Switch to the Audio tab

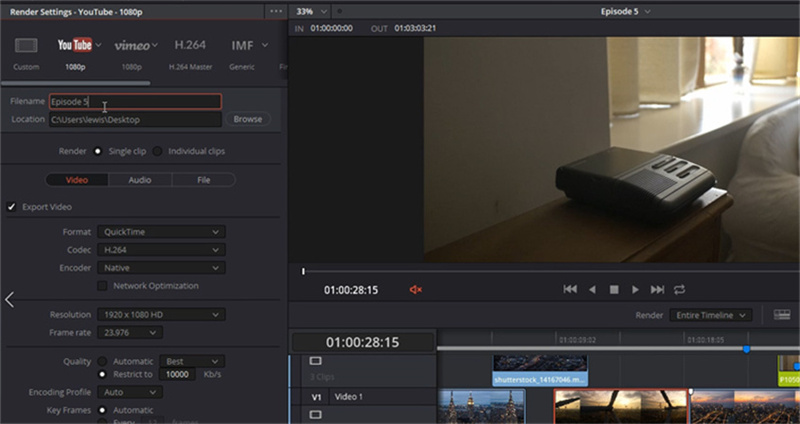[x=140, y=180]
